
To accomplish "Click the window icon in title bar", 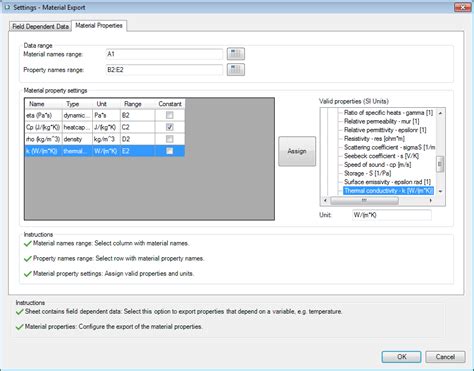I will tap(7, 7).
